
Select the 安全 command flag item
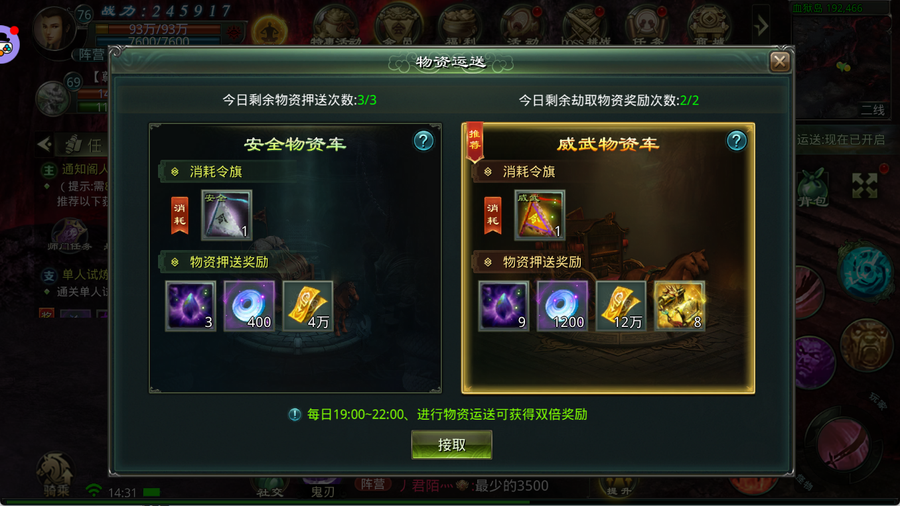tap(227, 215)
